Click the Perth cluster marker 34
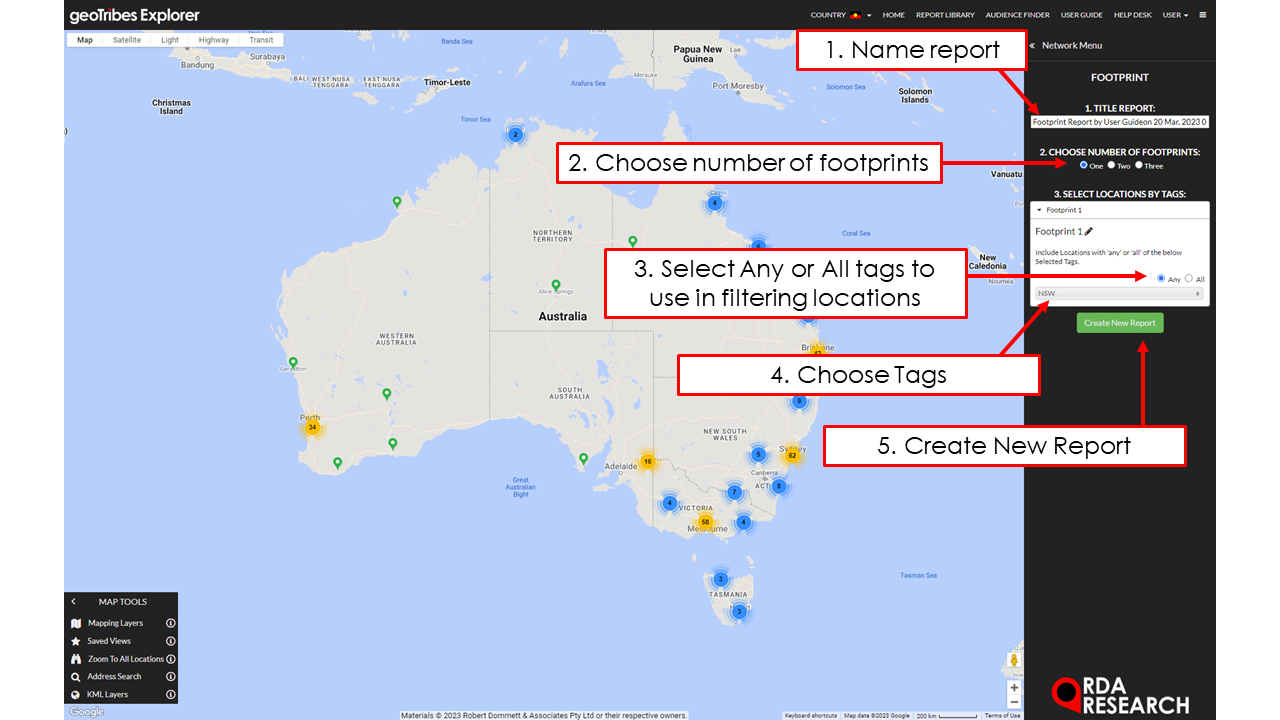Viewport: 1280px width, 720px height. pyautogui.click(x=312, y=427)
